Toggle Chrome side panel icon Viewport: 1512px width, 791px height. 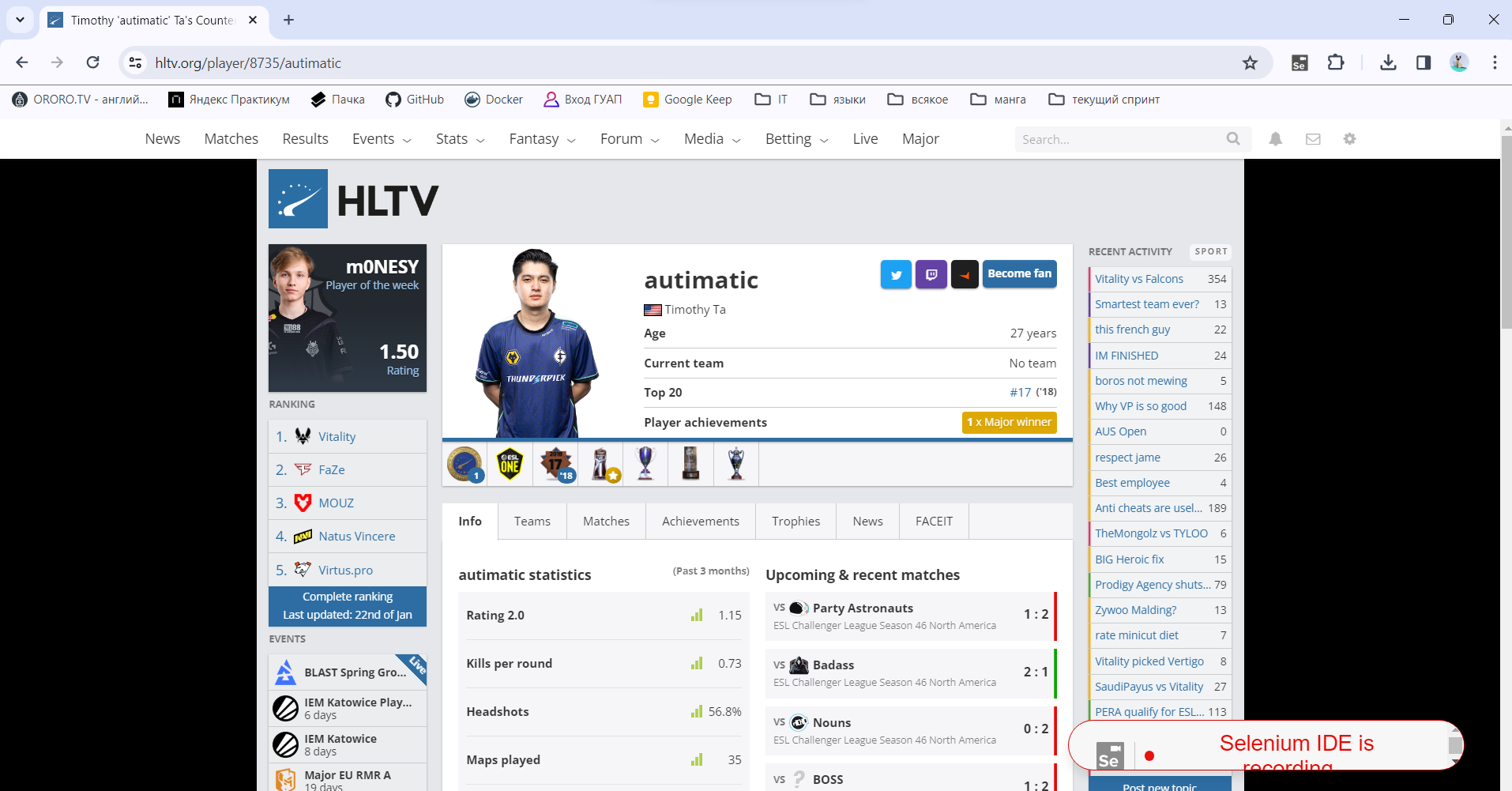[1424, 62]
